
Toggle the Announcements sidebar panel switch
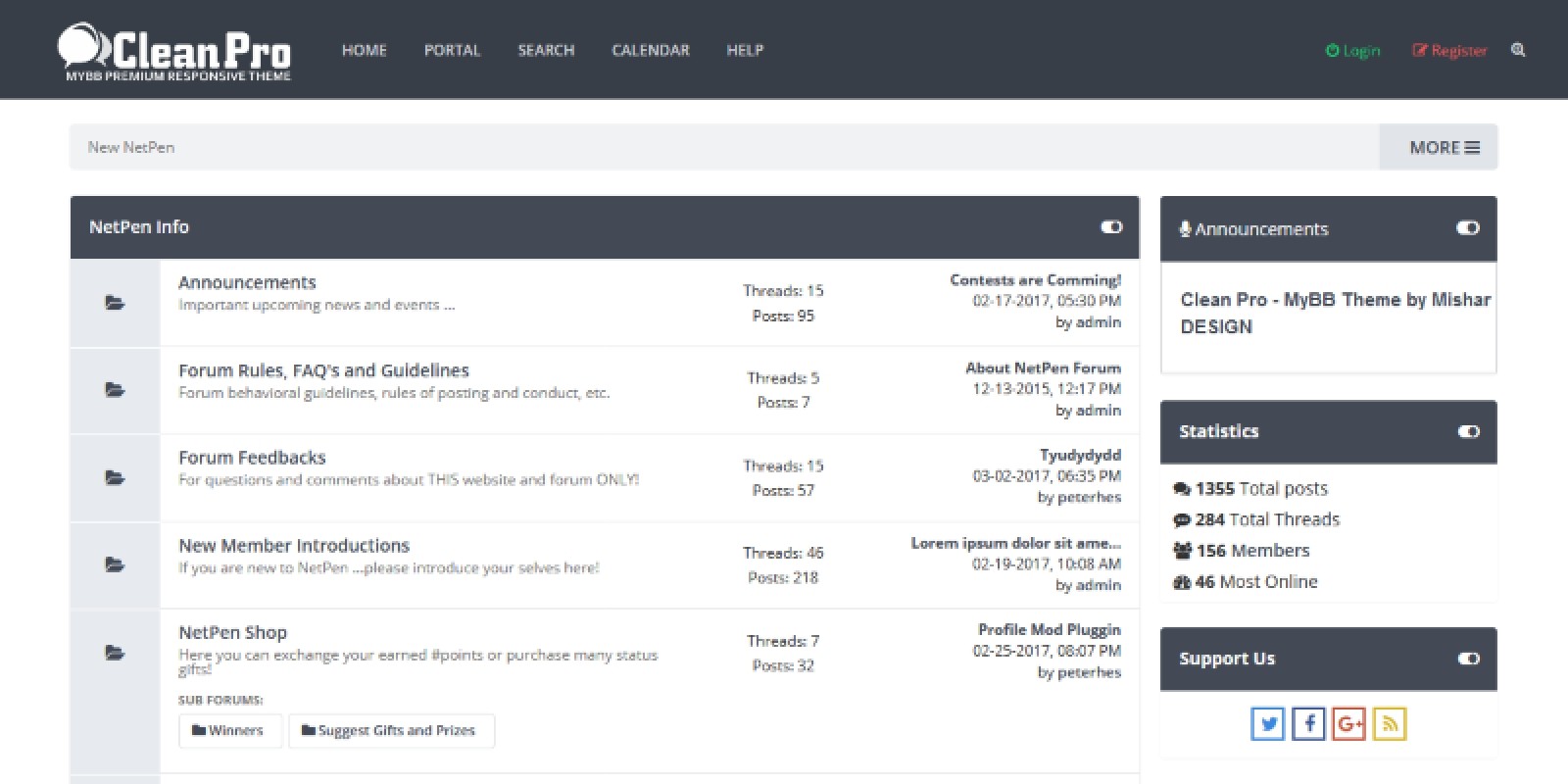coord(1468,227)
